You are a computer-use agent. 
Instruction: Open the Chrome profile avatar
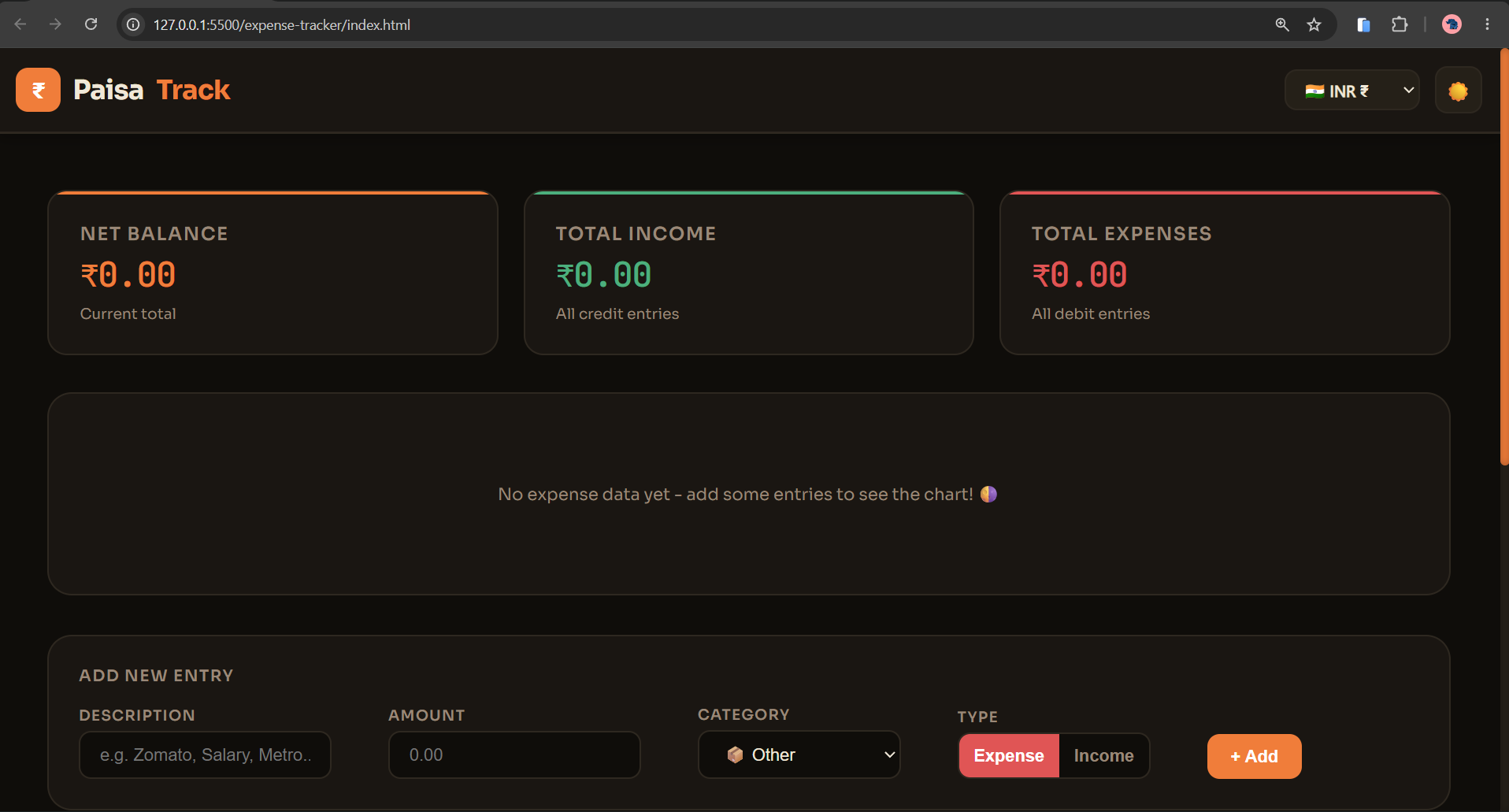pyautogui.click(x=1452, y=24)
